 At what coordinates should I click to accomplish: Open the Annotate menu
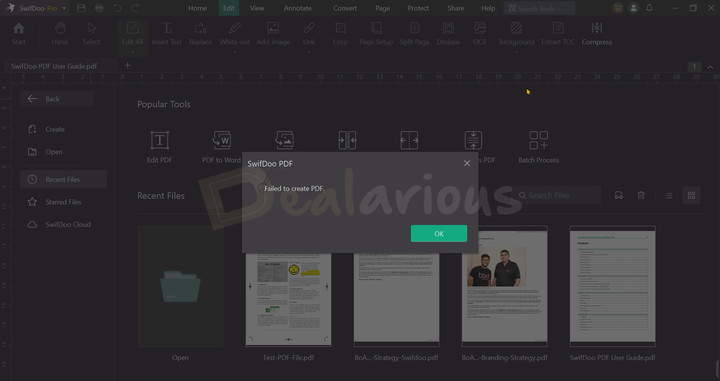tap(298, 8)
